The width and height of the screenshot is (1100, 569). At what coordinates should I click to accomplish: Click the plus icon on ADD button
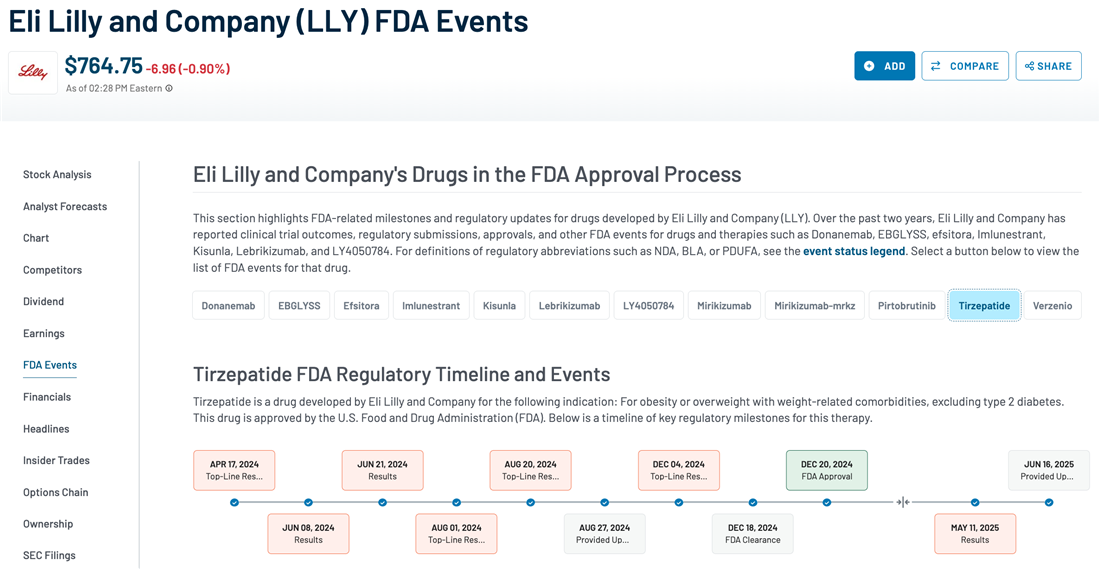click(x=869, y=66)
